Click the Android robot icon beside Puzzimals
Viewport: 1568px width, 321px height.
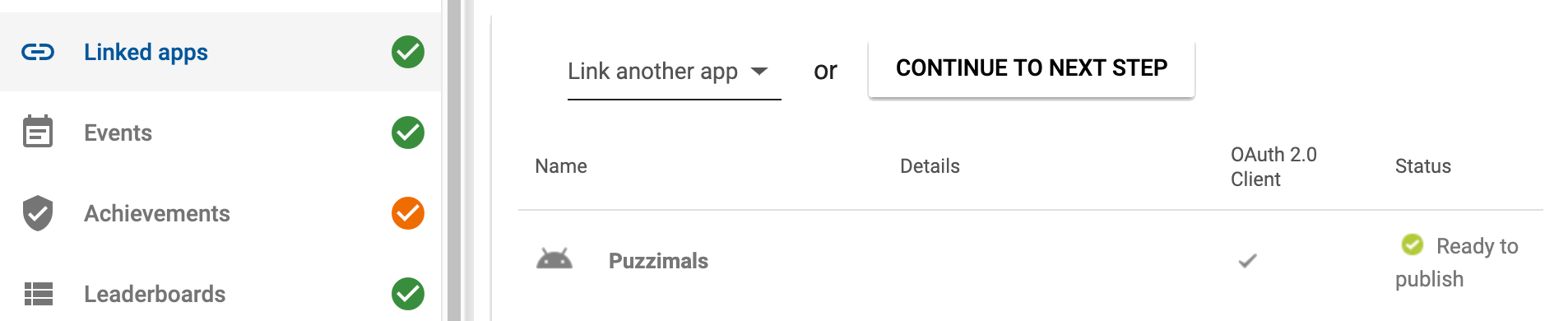554,260
